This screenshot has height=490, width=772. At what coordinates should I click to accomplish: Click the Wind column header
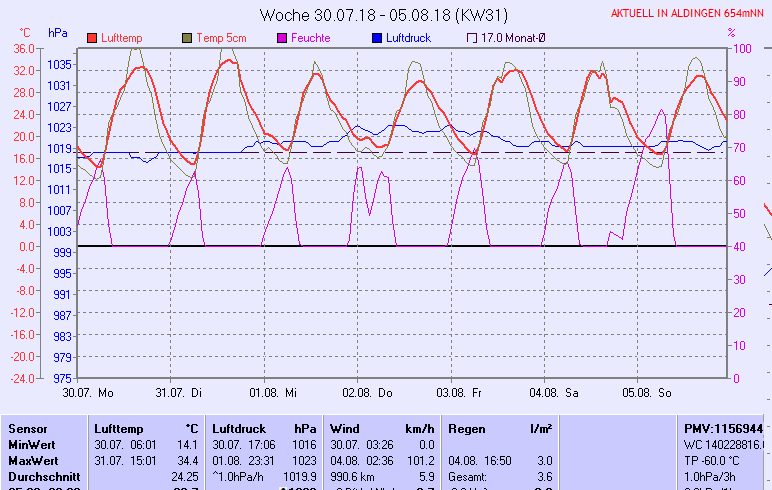tap(345, 428)
